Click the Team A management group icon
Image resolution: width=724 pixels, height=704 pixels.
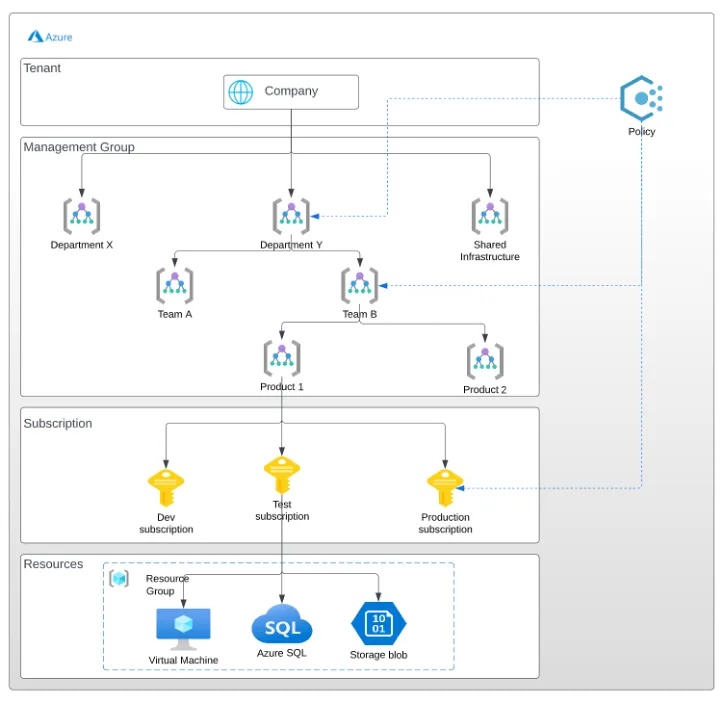click(175, 286)
